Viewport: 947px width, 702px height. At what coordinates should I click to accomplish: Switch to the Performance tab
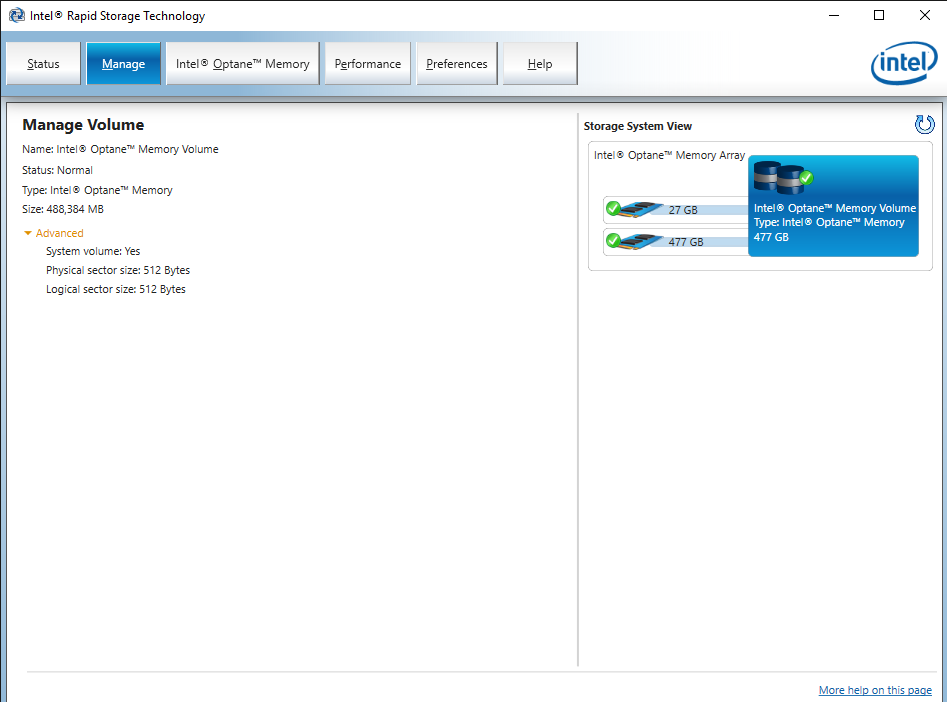(x=367, y=63)
